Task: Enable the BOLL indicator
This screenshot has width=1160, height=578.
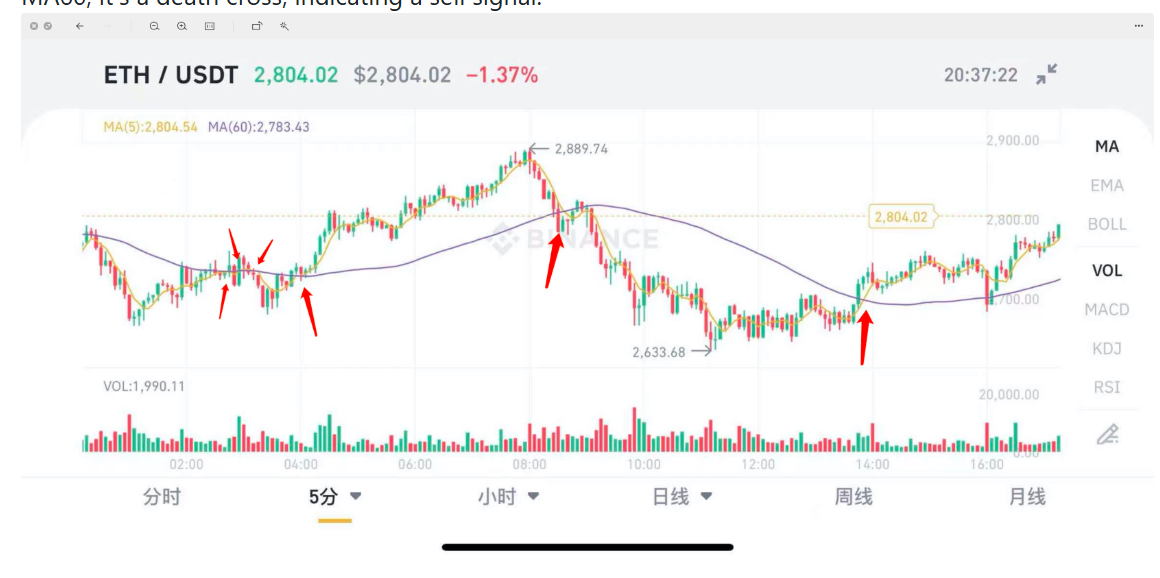Action: coord(1106,224)
